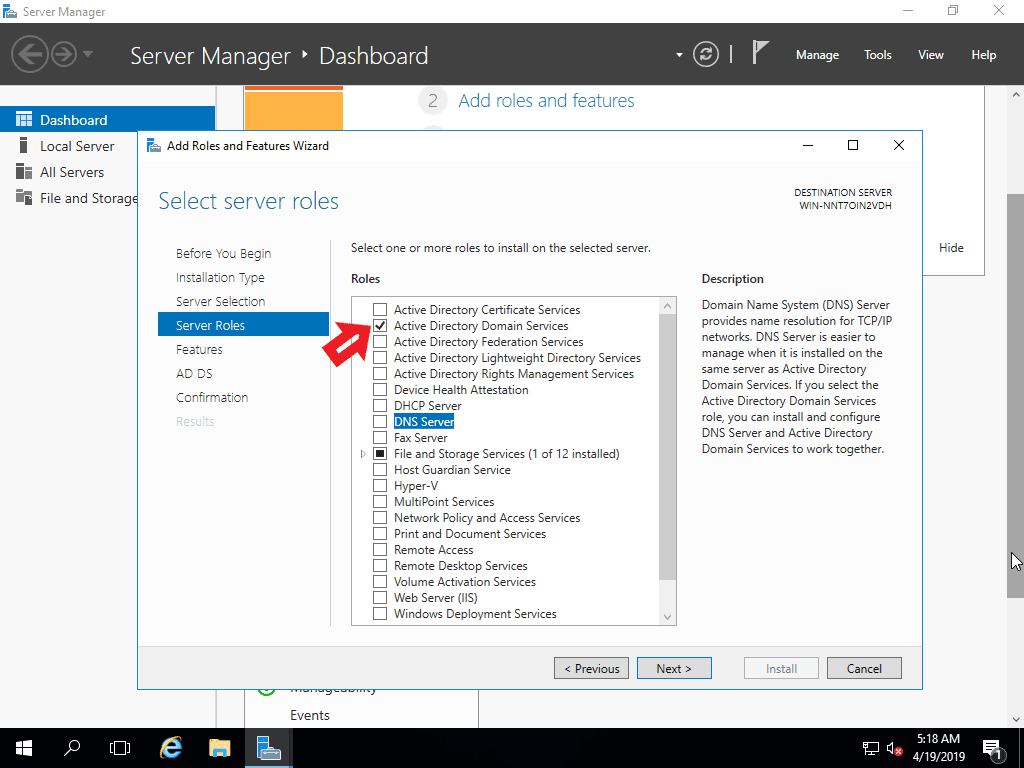This screenshot has width=1024, height=768.
Task: Click the Fax Server role label
Action: tap(421, 438)
